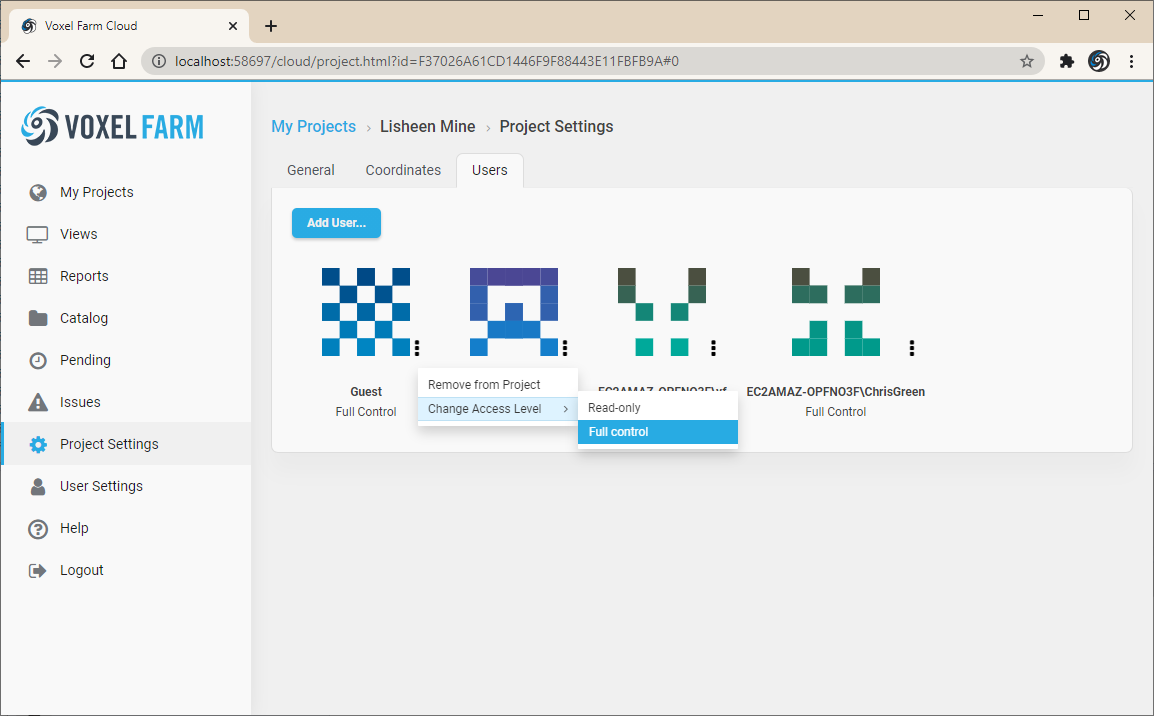The height and width of the screenshot is (716, 1154).
Task: Click the Project Settings gear icon
Action: (x=38, y=444)
